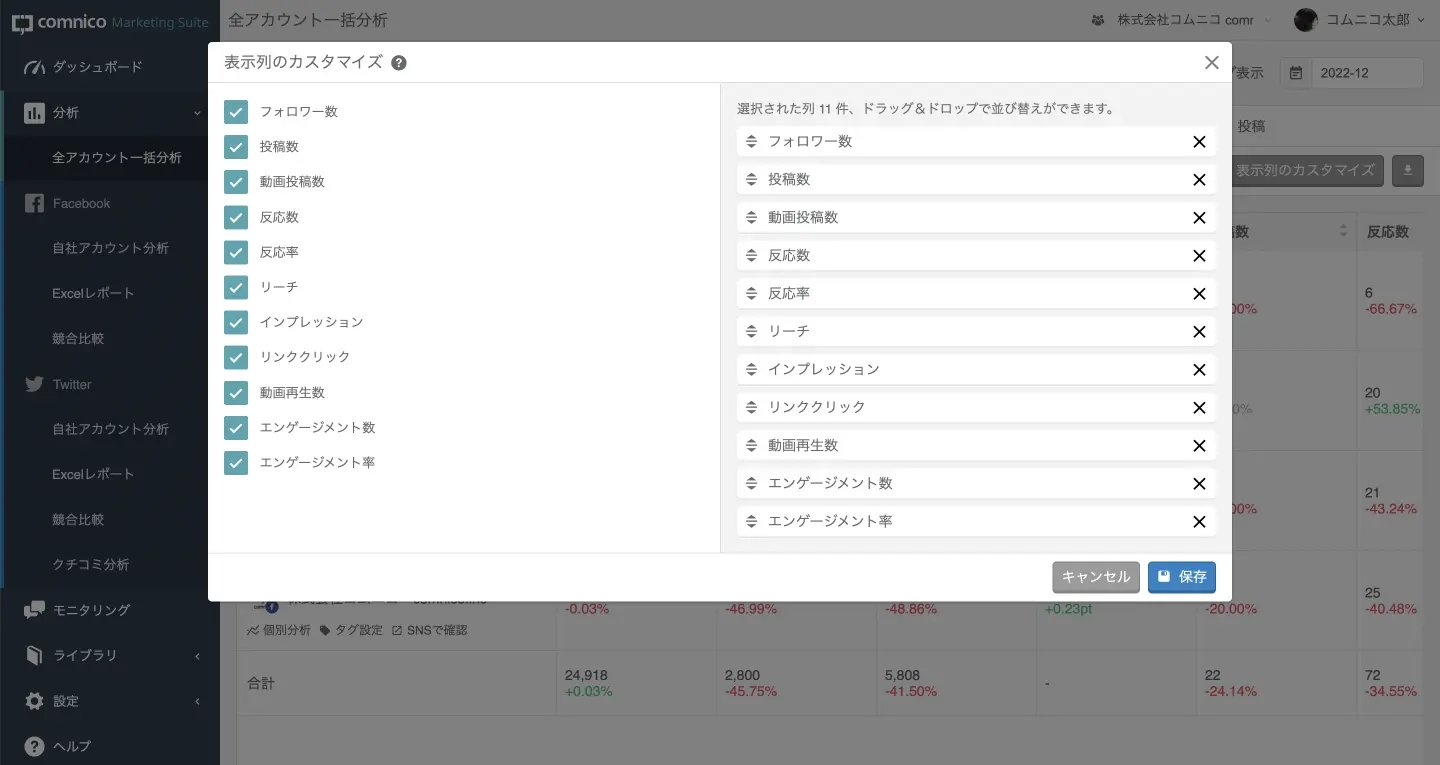Select 全アカウント一括分析 in the sidebar
Image resolution: width=1440 pixels, height=765 pixels.
(x=117, y=158)
